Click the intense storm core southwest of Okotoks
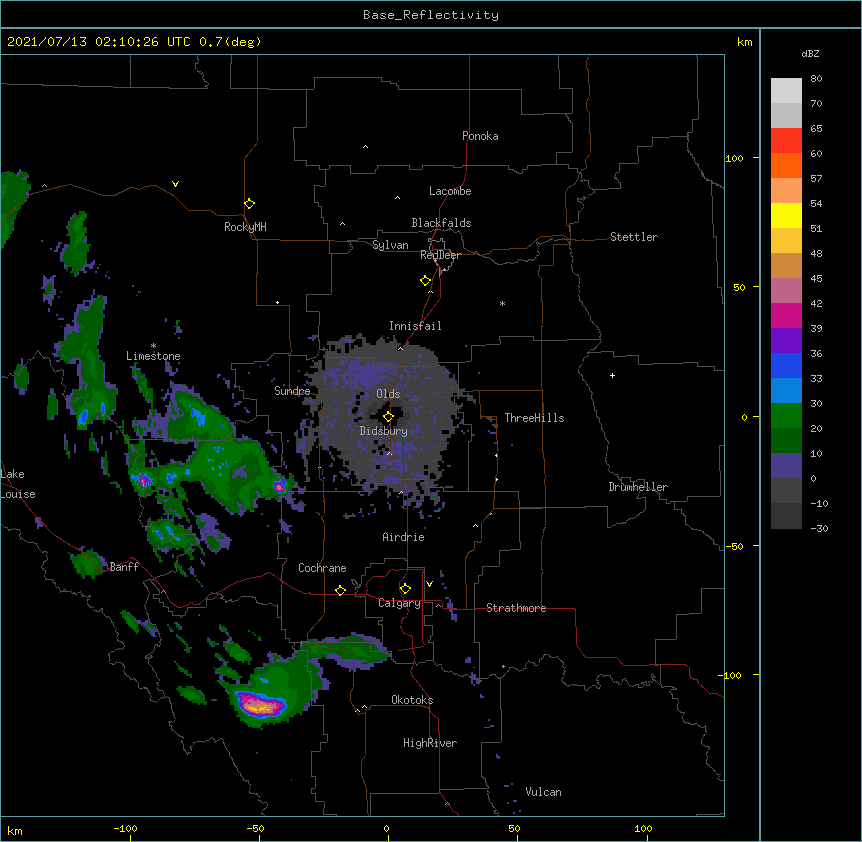The height and width of the screenshot is (842, 862). pos(261,704)
